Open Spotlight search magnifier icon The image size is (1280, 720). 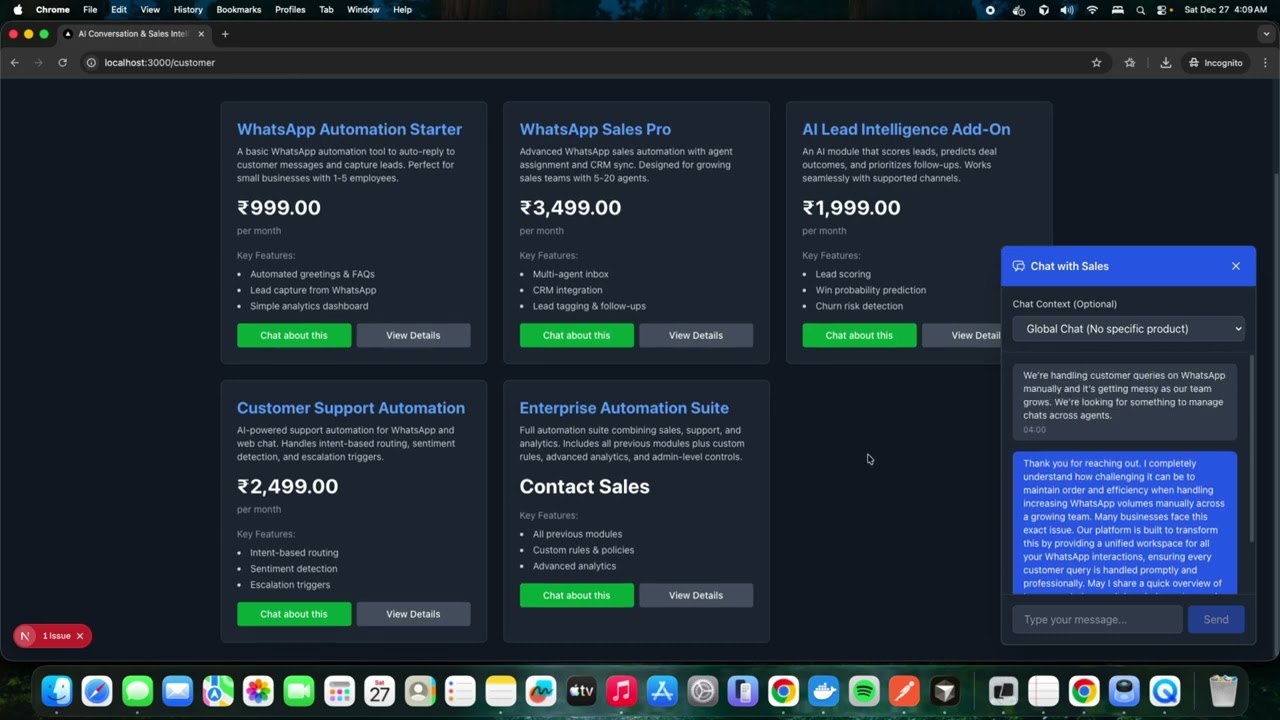pos(1141,9)
